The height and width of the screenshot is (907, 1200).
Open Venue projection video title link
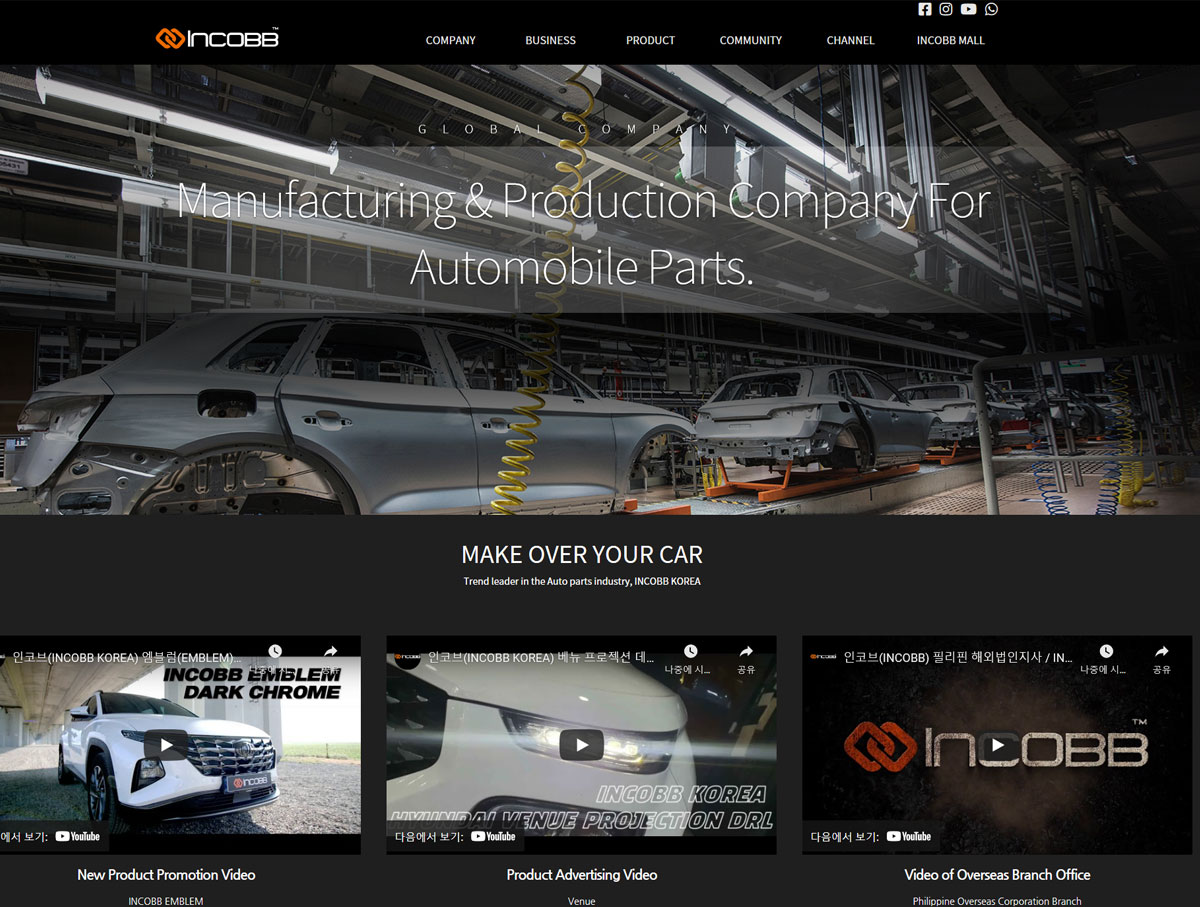click(541, 658)
